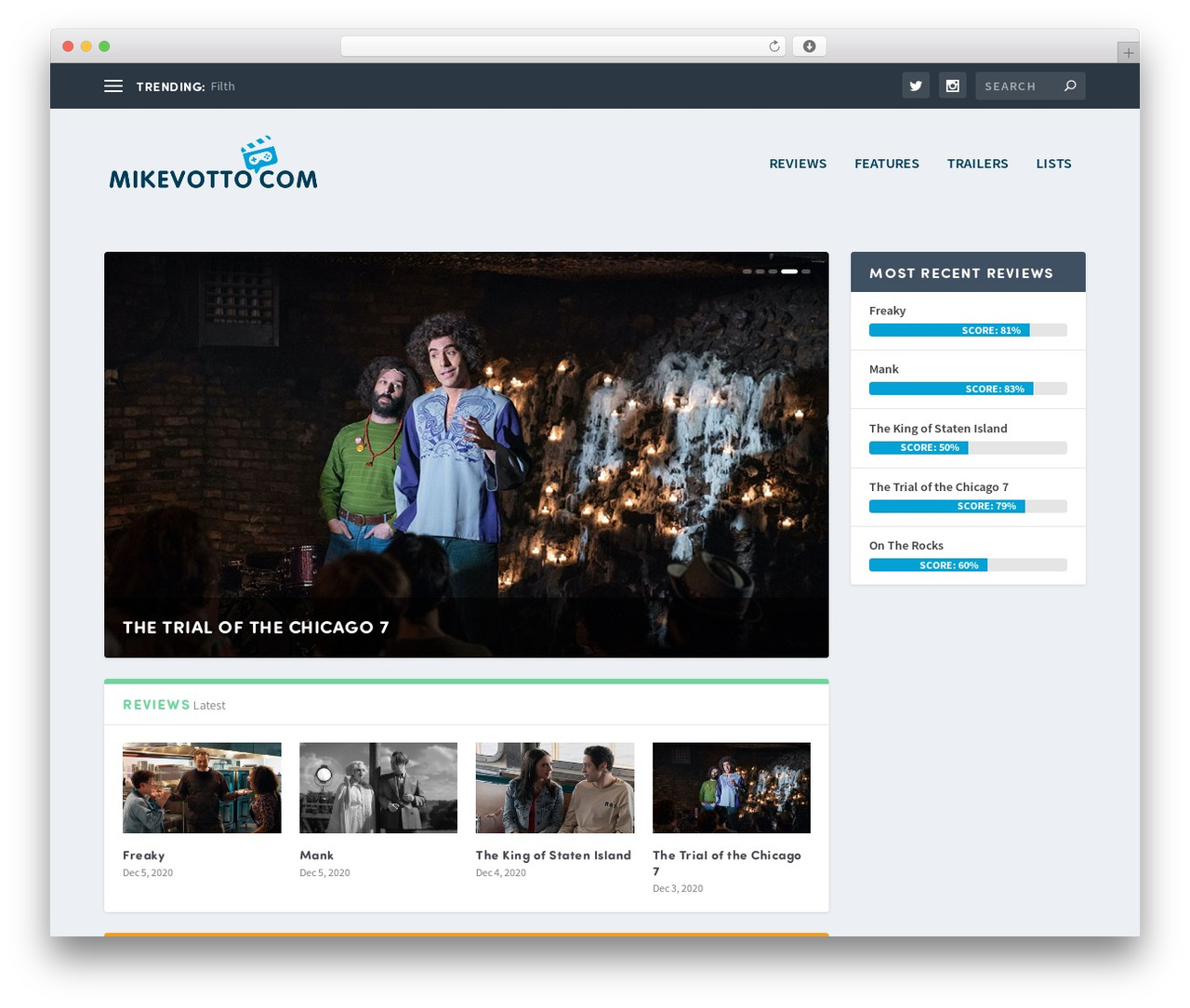Open the hamburger menu icon
This screenshot has width=1190, height=1008.
click(113, 86)
